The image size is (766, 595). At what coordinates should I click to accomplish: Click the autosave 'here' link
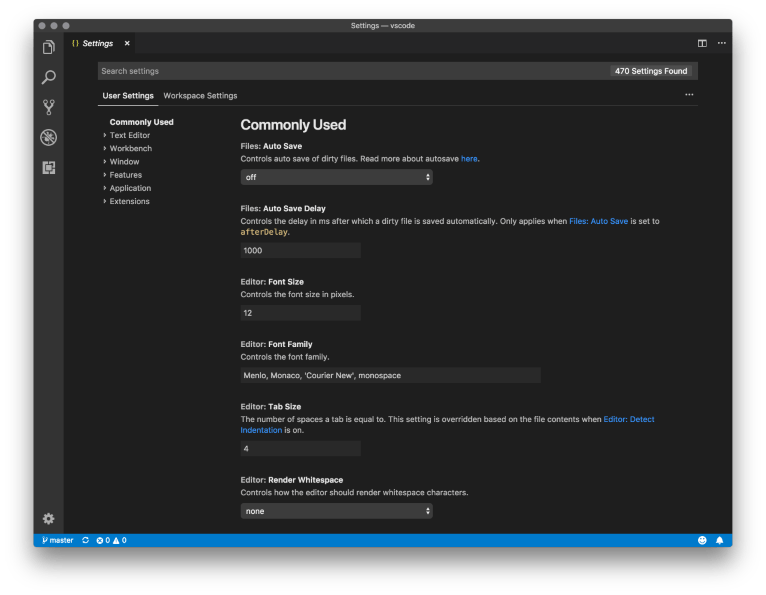coord(469,159)
